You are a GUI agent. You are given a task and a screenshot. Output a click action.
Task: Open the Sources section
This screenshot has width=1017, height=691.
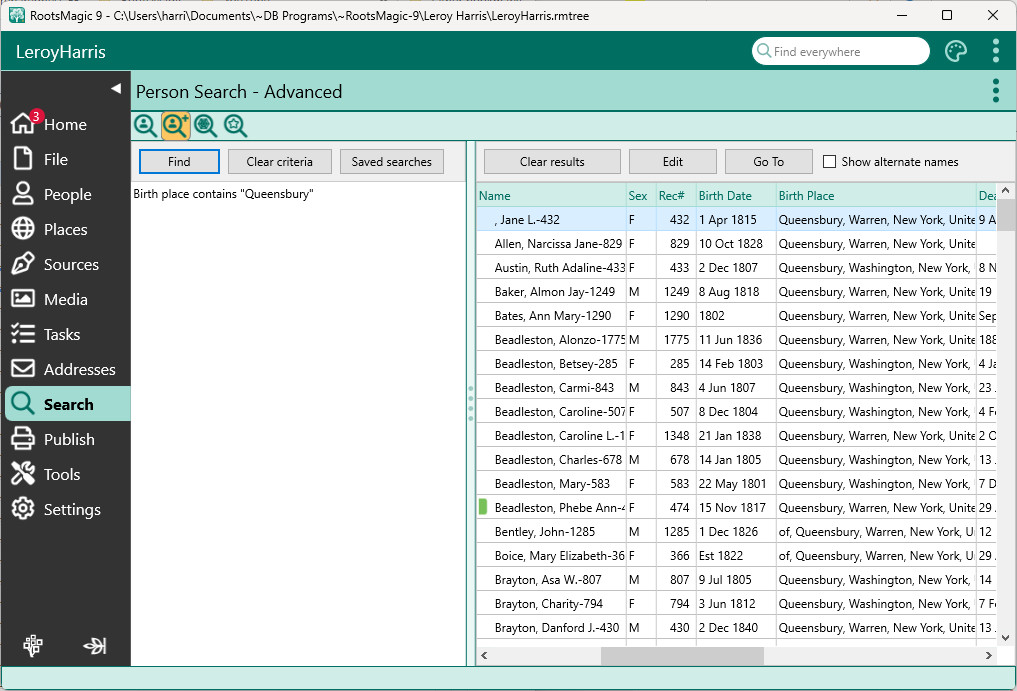coord(70,265)
